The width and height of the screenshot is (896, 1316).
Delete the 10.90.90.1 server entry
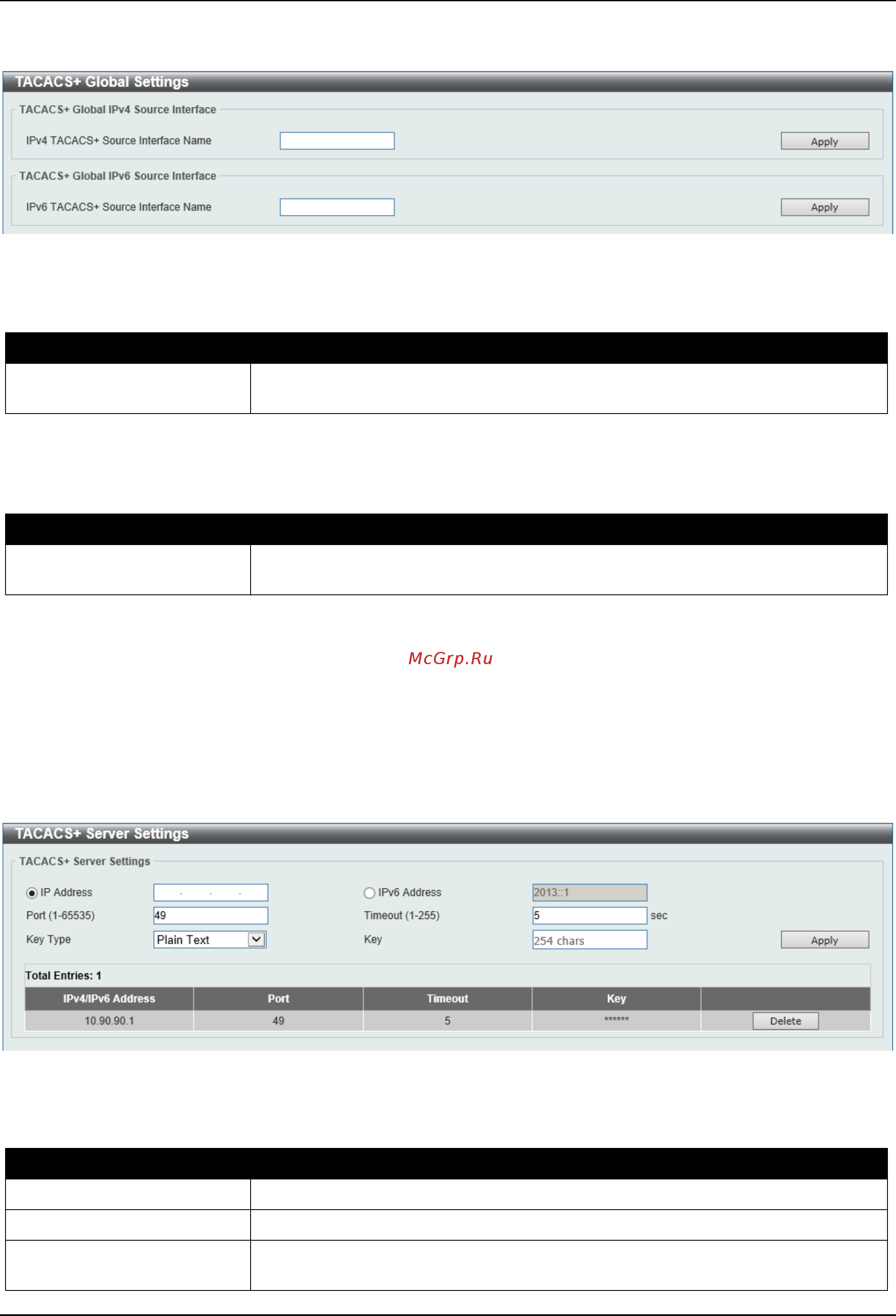(785, 1021)
